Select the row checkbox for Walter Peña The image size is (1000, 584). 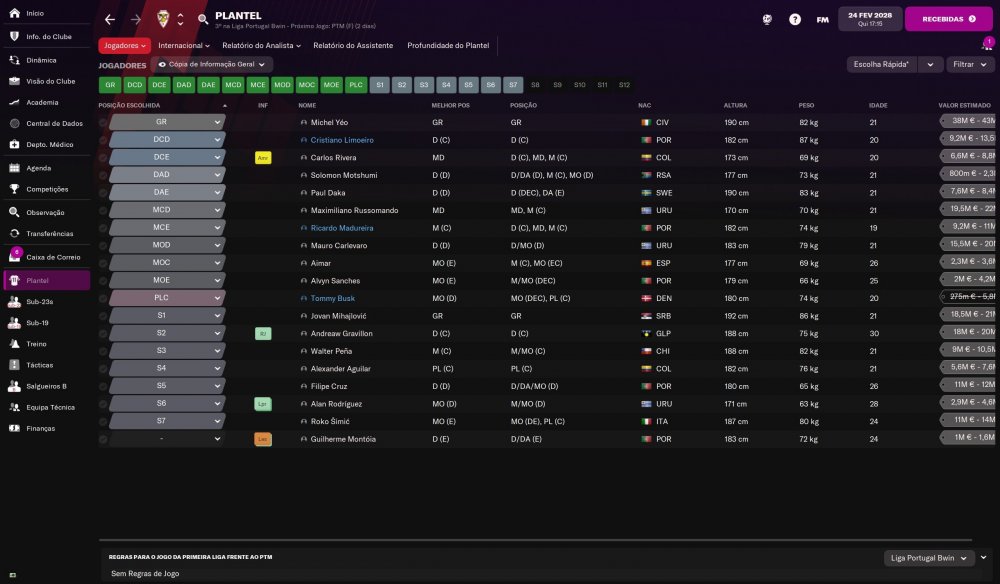tap(103, 351)
